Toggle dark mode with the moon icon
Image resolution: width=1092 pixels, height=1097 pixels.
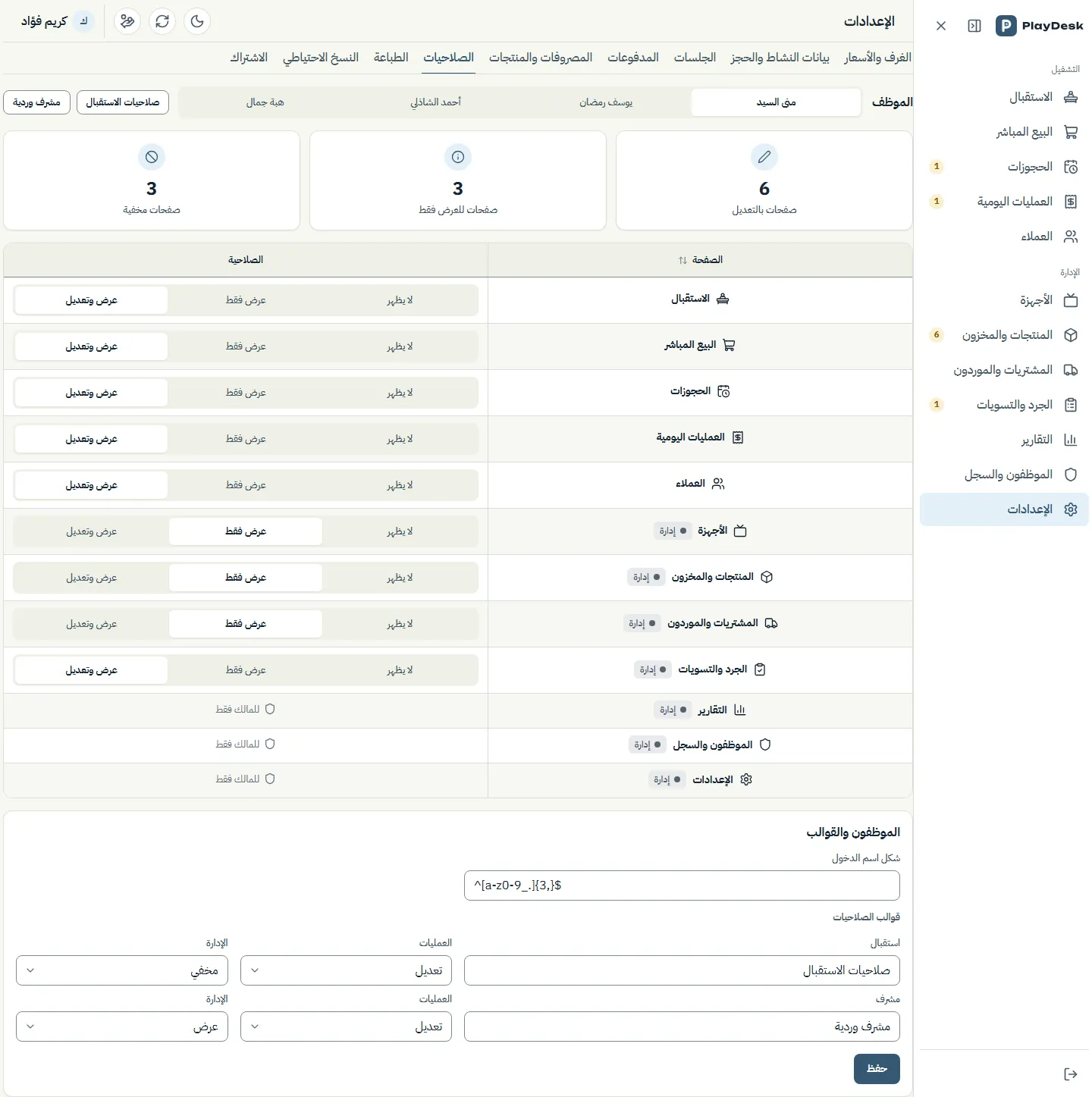tap(197, 21)
